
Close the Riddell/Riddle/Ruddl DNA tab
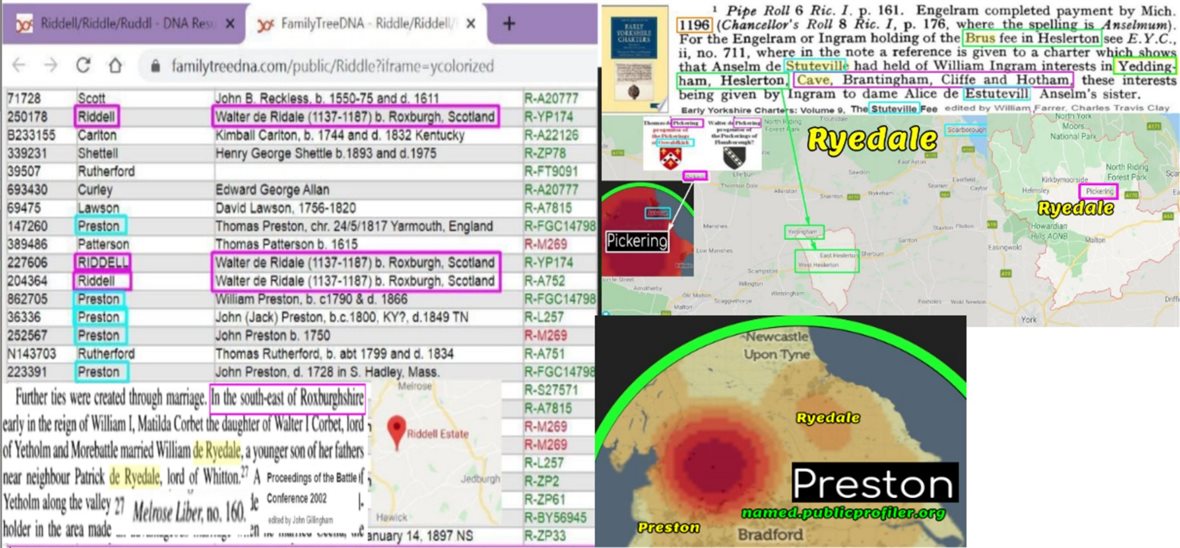pyautogui.click(x=230, y=23)
